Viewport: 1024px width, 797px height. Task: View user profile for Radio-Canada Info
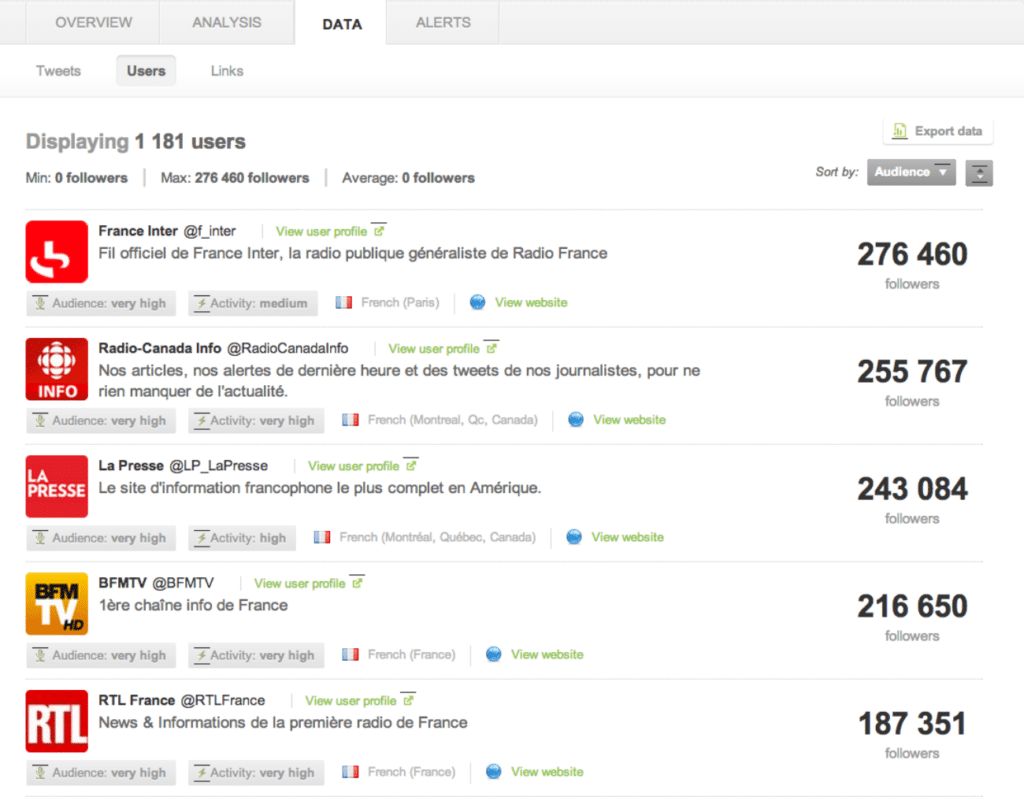pyautogui.click(x=434, y=349)
